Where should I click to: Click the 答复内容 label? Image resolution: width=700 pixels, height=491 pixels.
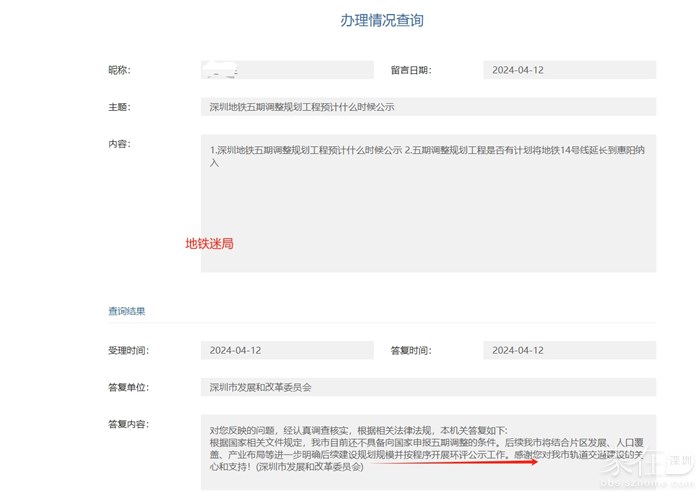(126, 424)
